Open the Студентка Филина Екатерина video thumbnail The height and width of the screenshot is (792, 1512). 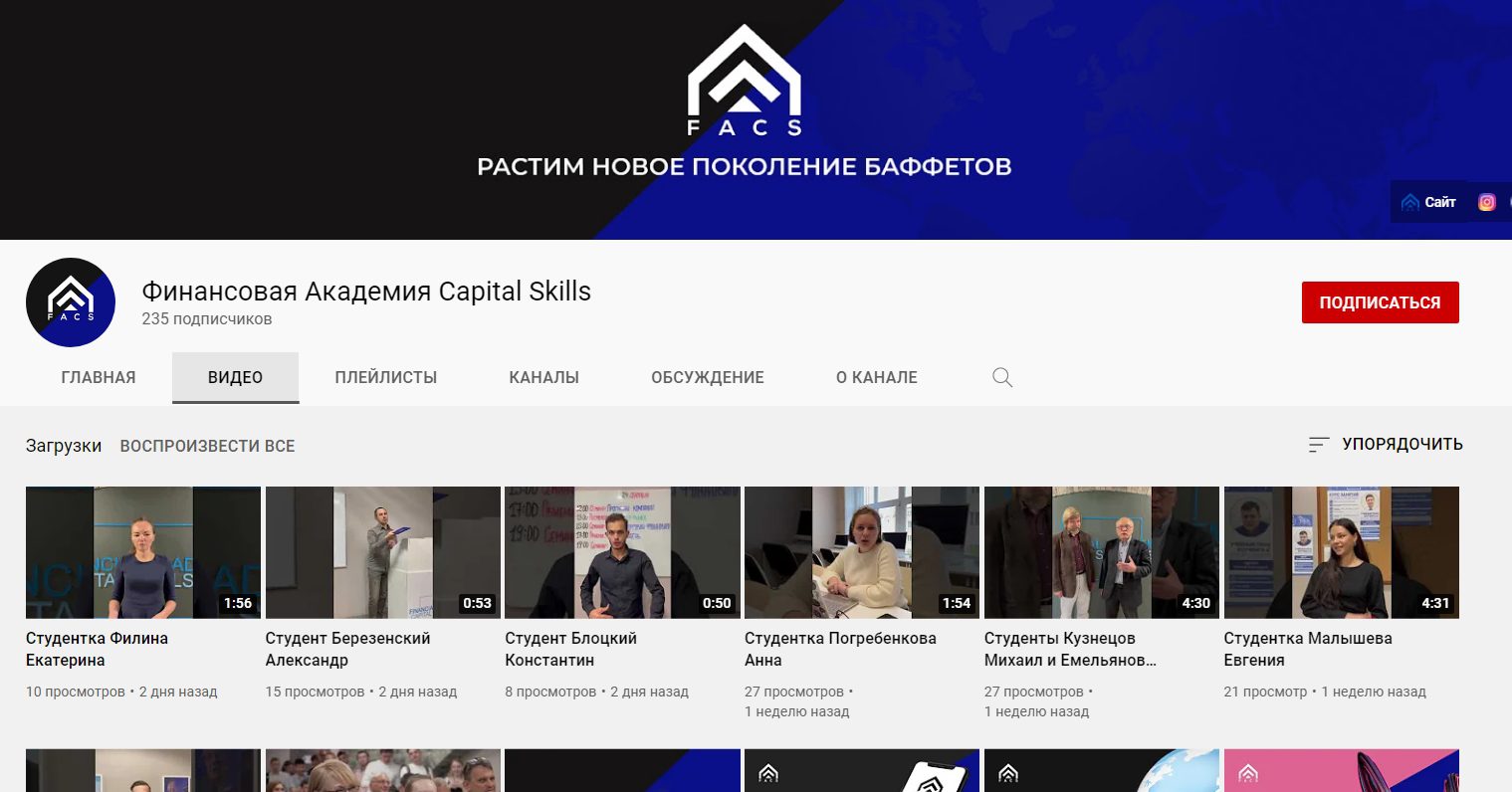click(x=143, y=552)
